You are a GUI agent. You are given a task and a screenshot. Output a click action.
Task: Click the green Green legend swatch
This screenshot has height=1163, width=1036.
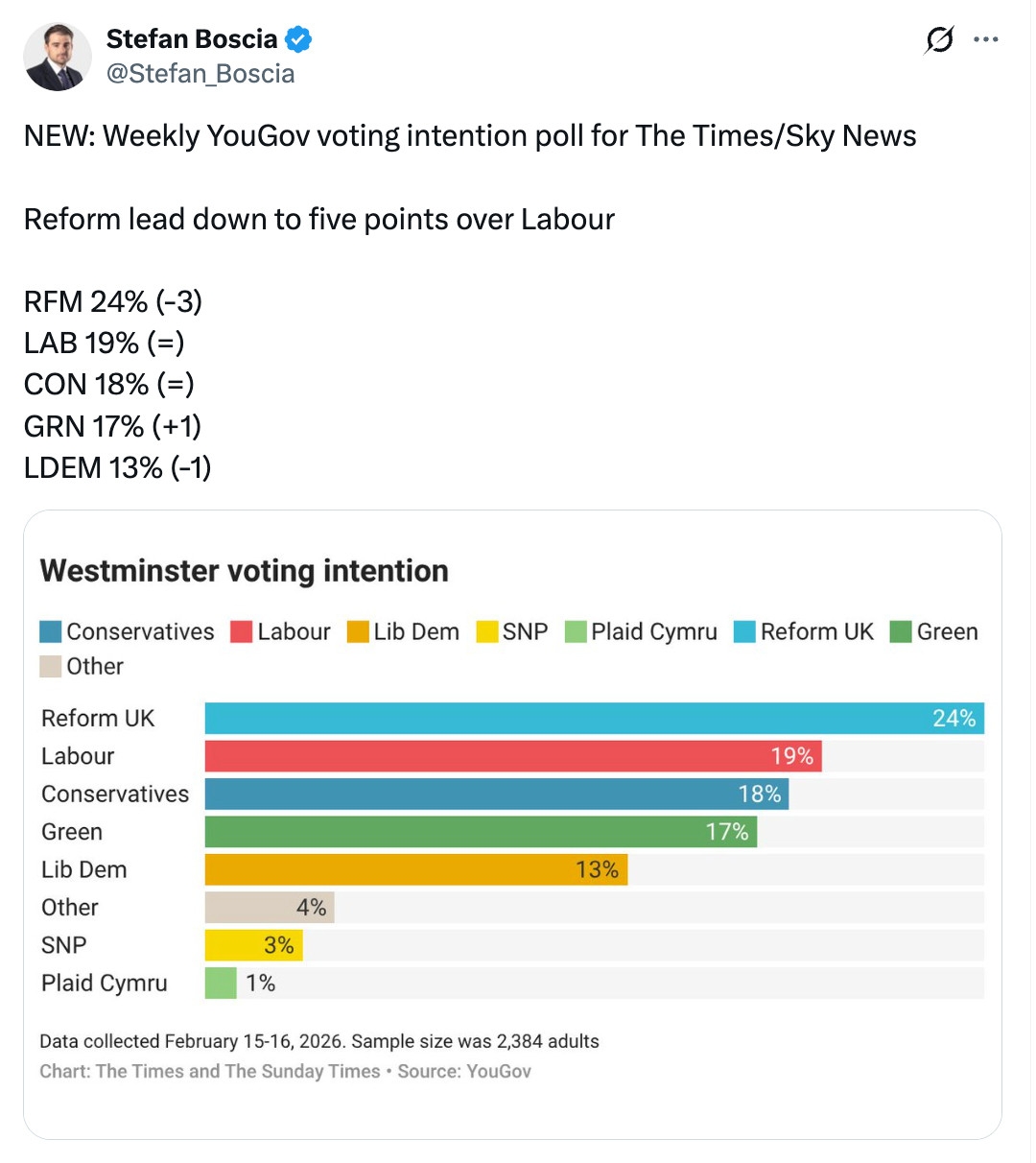[901, 631]
